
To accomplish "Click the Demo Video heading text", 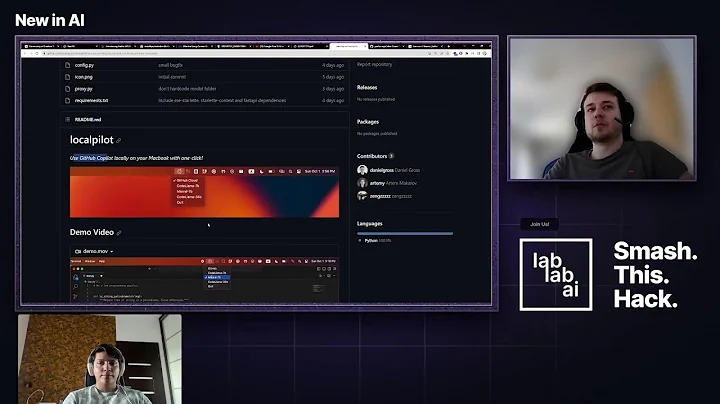I will point(92,232).
